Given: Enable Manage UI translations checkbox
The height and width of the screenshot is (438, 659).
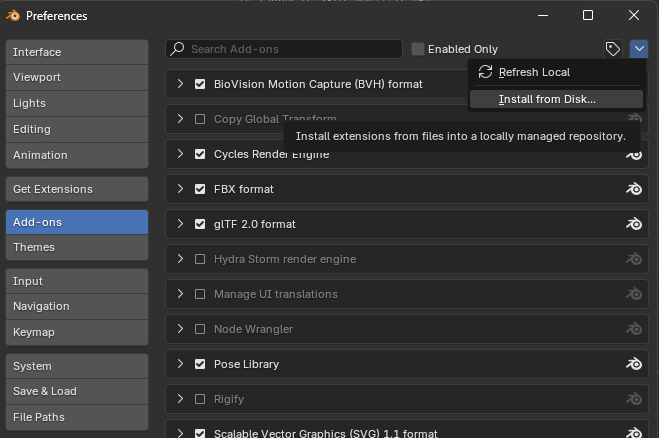Looking at the screenshot, I should coord(200,294).
